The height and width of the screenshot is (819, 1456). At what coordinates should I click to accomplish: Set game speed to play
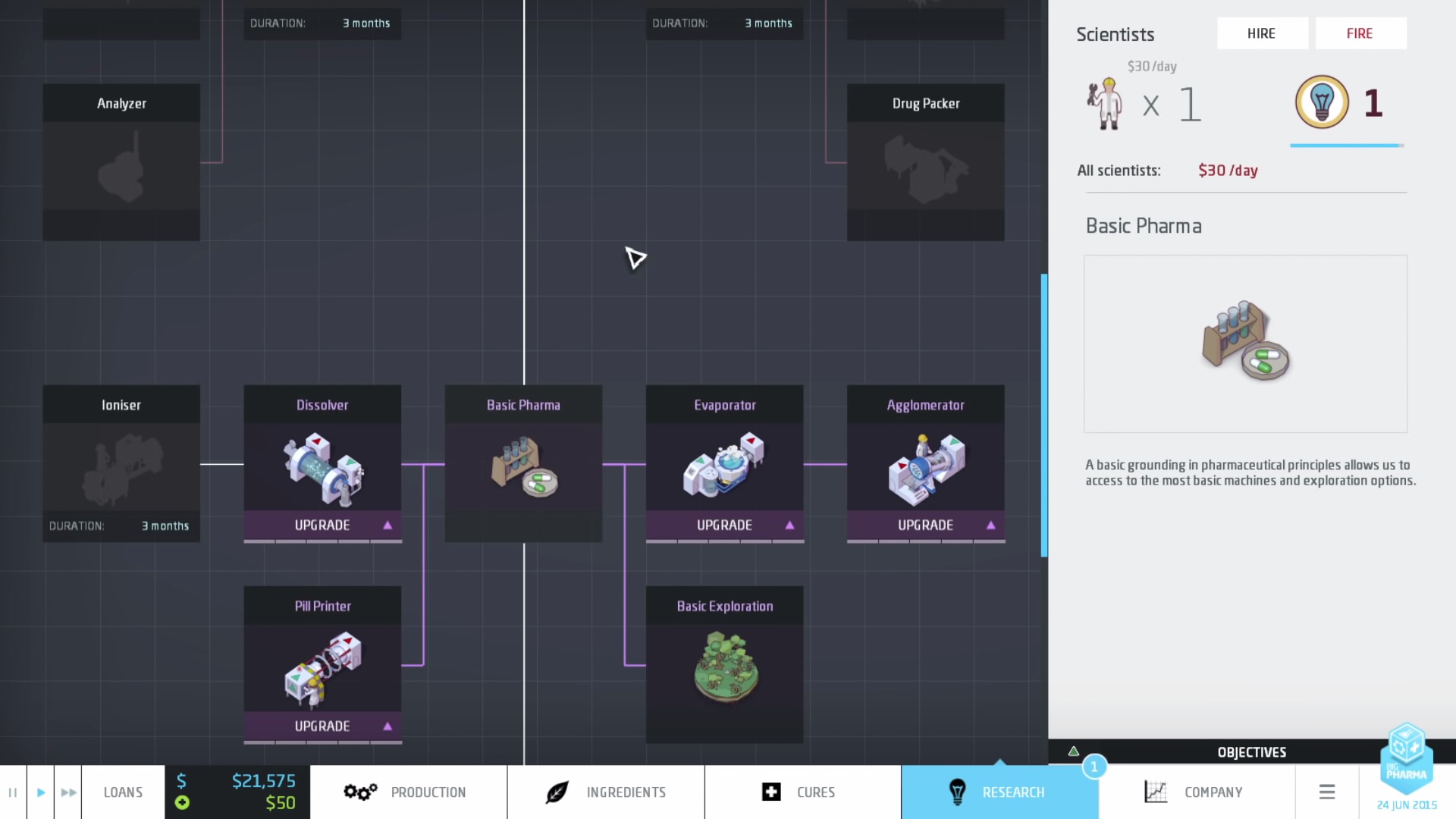pos(41,792)
